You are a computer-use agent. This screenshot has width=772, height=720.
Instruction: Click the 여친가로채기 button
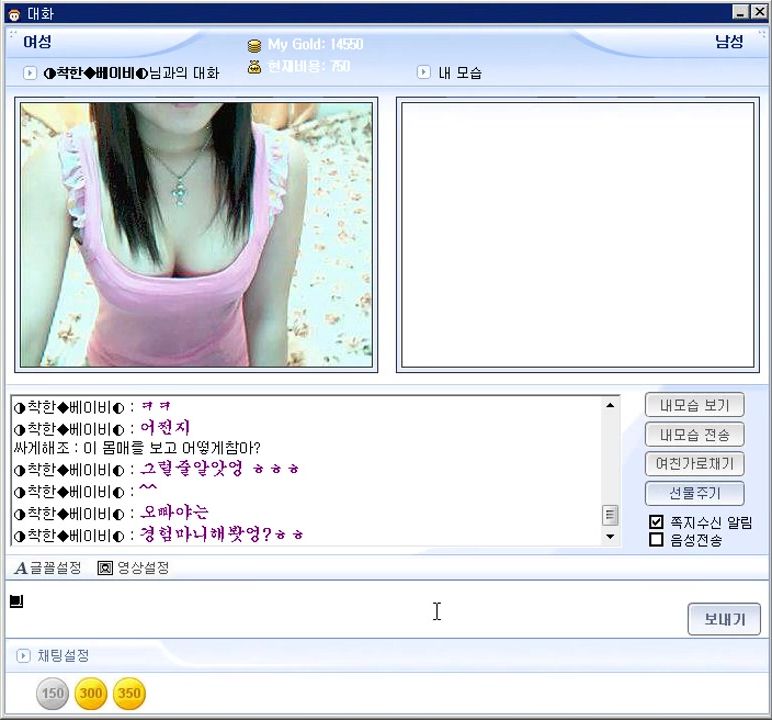point(694,464)
